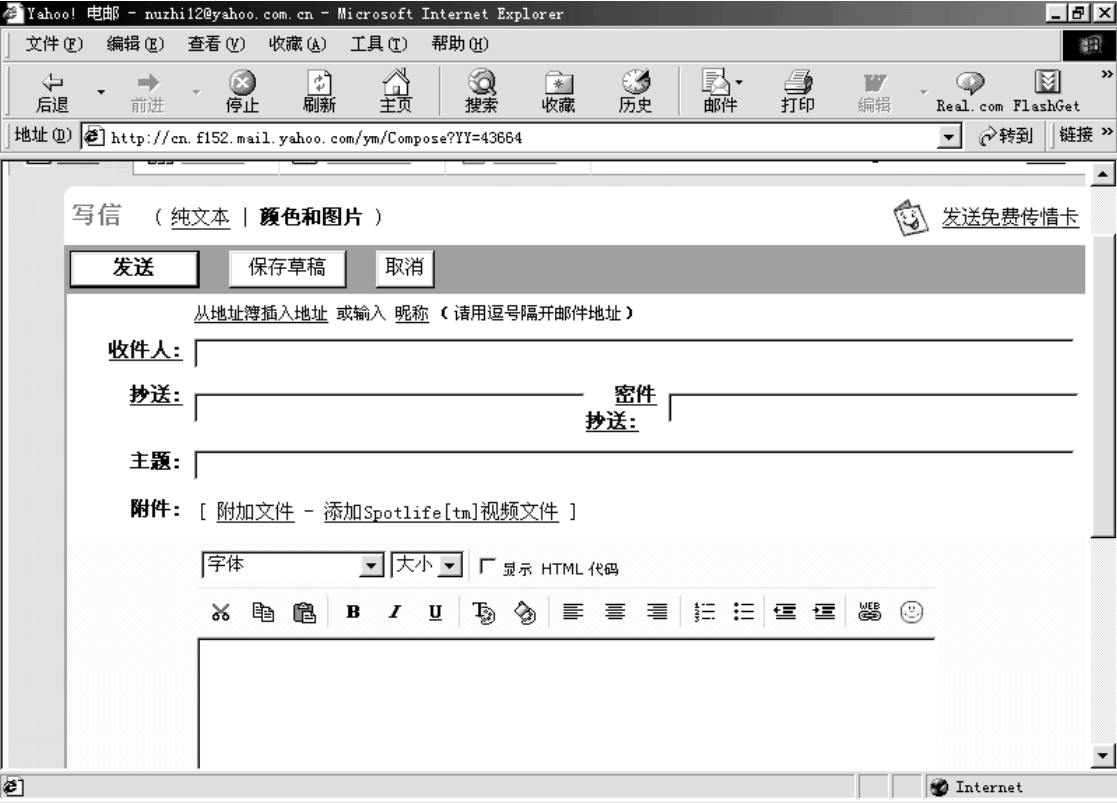This screenshot has height=803, width=1117.
Task: Click the 昵称 nickname link
Action: (412, 313)
